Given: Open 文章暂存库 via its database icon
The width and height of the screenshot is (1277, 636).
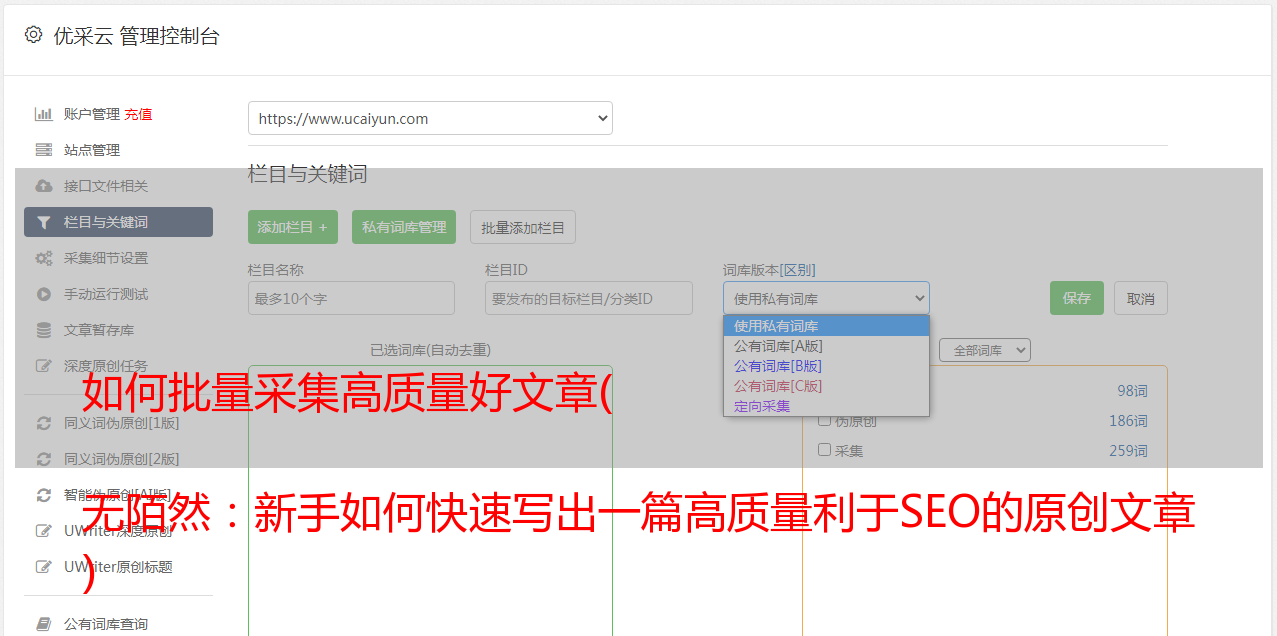Looking at the screenshot, I should point(43,330).
